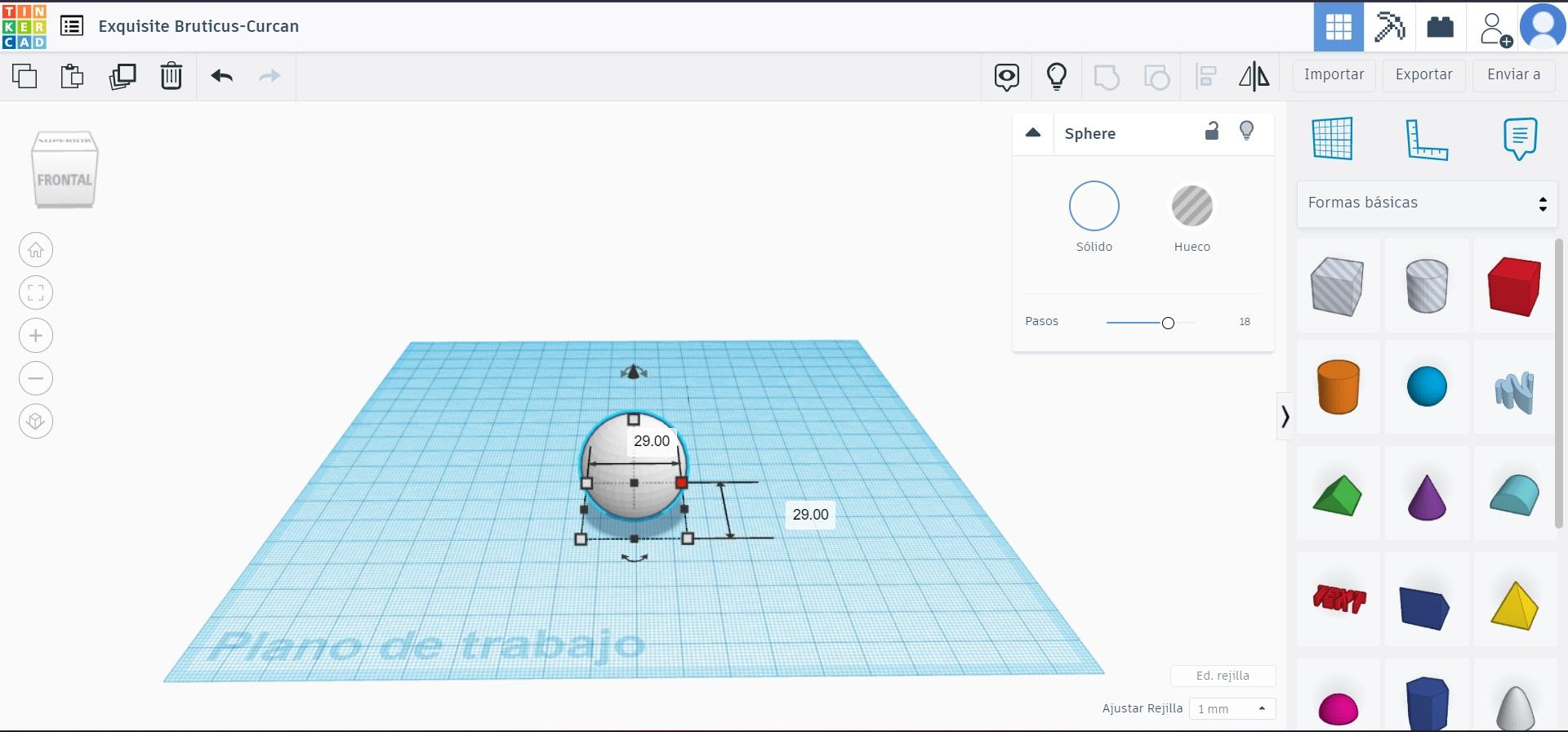Place the Workplane tool
The height and width of the screenshot is (732, 1568).
(x=1333, y=138)
